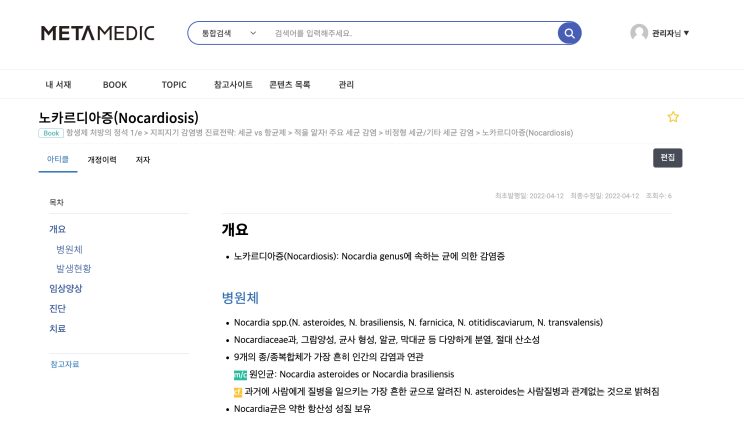Click the 최초발행일 2022-04-12 date

[529, 196]
